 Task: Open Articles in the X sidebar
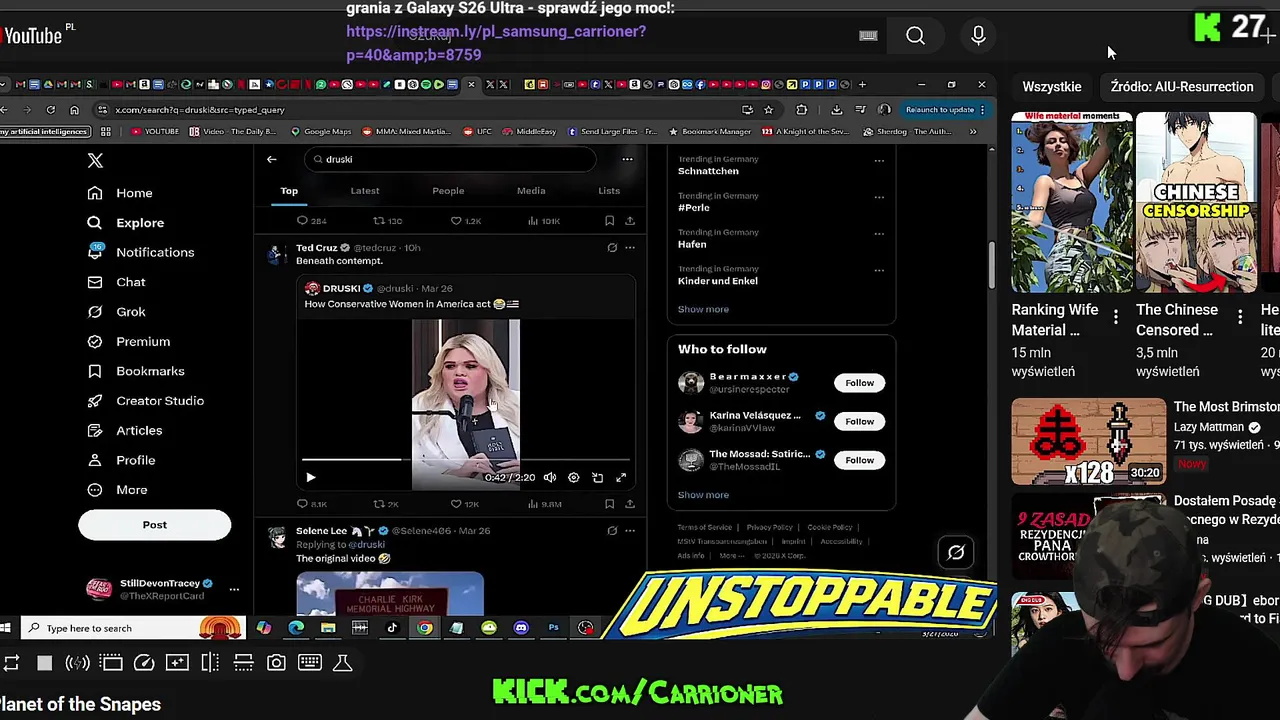(124, 430)
